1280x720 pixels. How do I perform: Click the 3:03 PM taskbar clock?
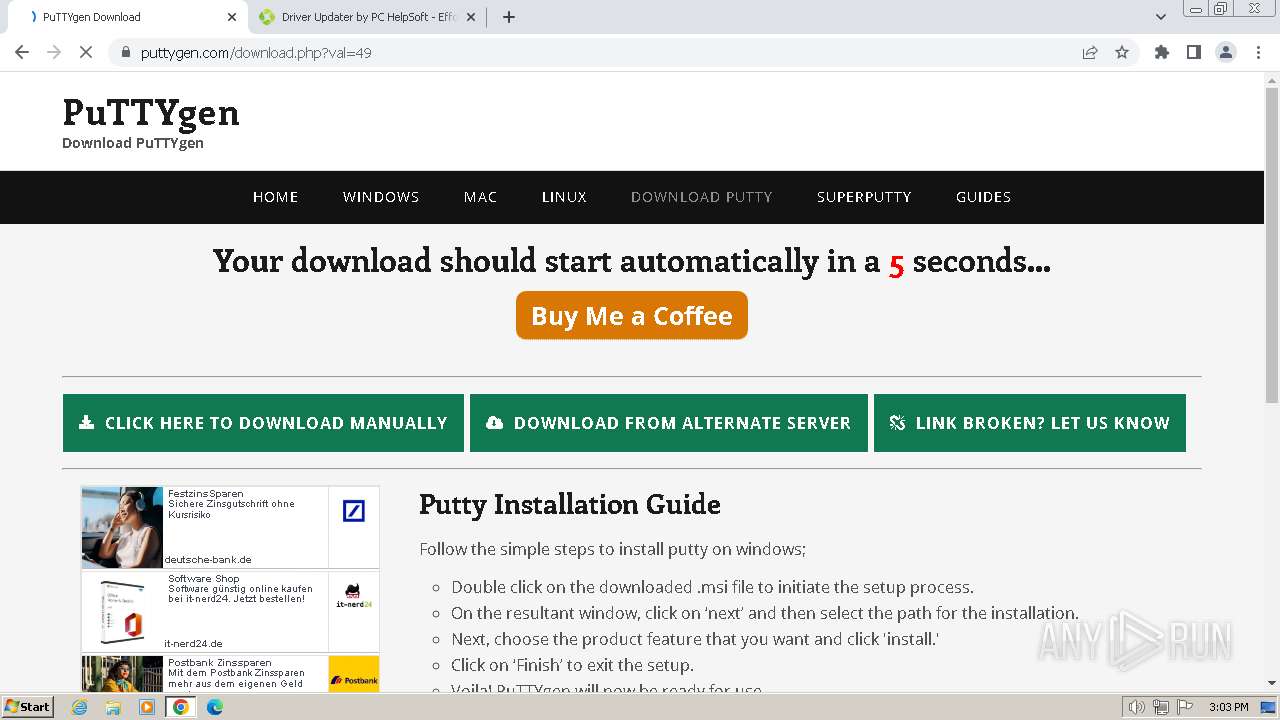tap(1228, 707)
